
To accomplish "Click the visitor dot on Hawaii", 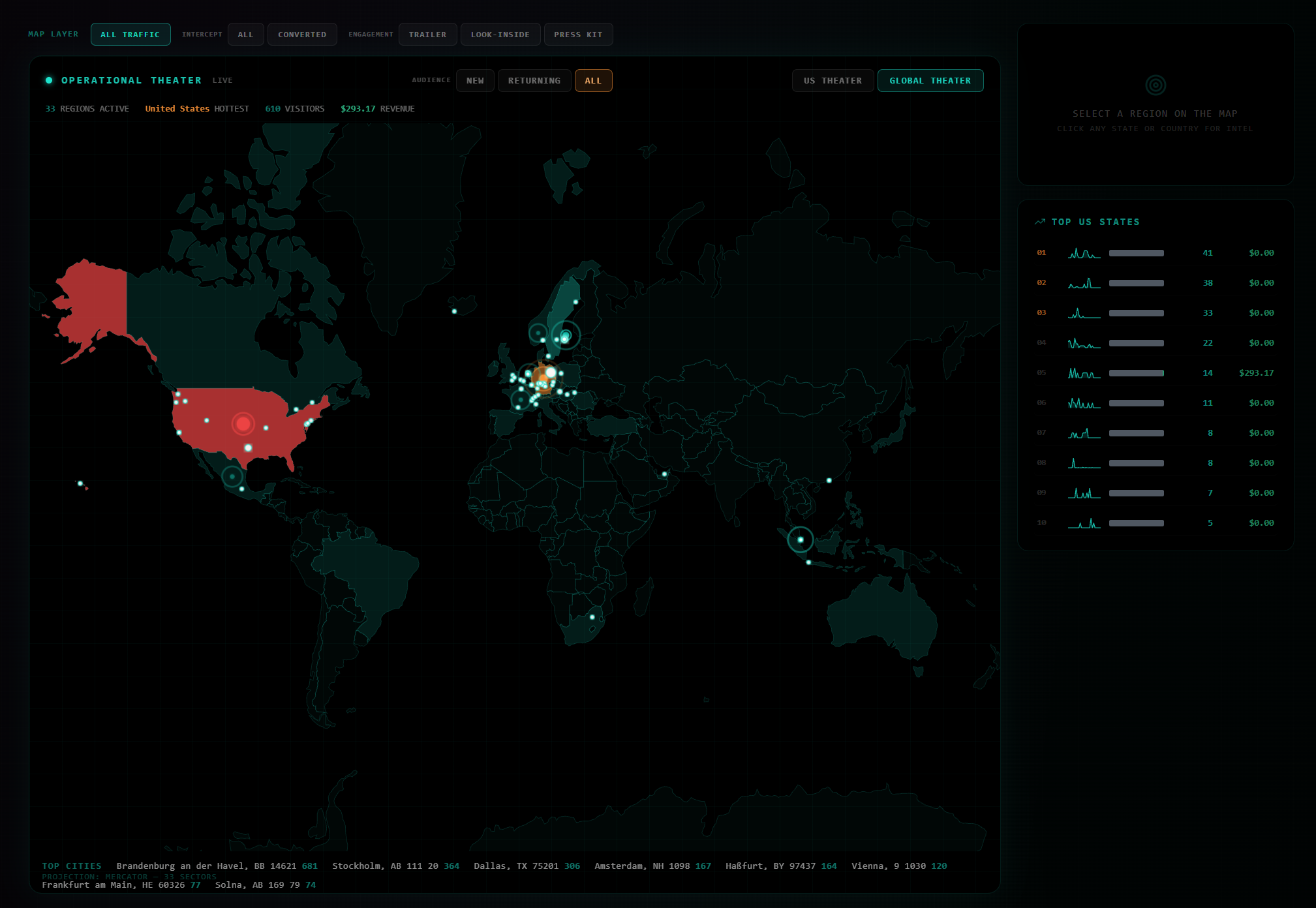I will click(80, 483).
